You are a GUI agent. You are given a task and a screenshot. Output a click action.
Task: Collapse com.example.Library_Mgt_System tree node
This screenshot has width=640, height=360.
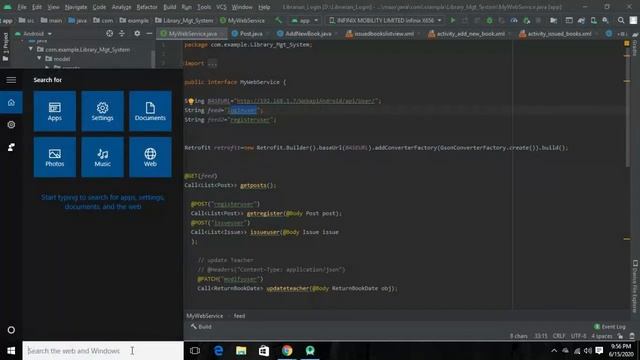[31, 49]
